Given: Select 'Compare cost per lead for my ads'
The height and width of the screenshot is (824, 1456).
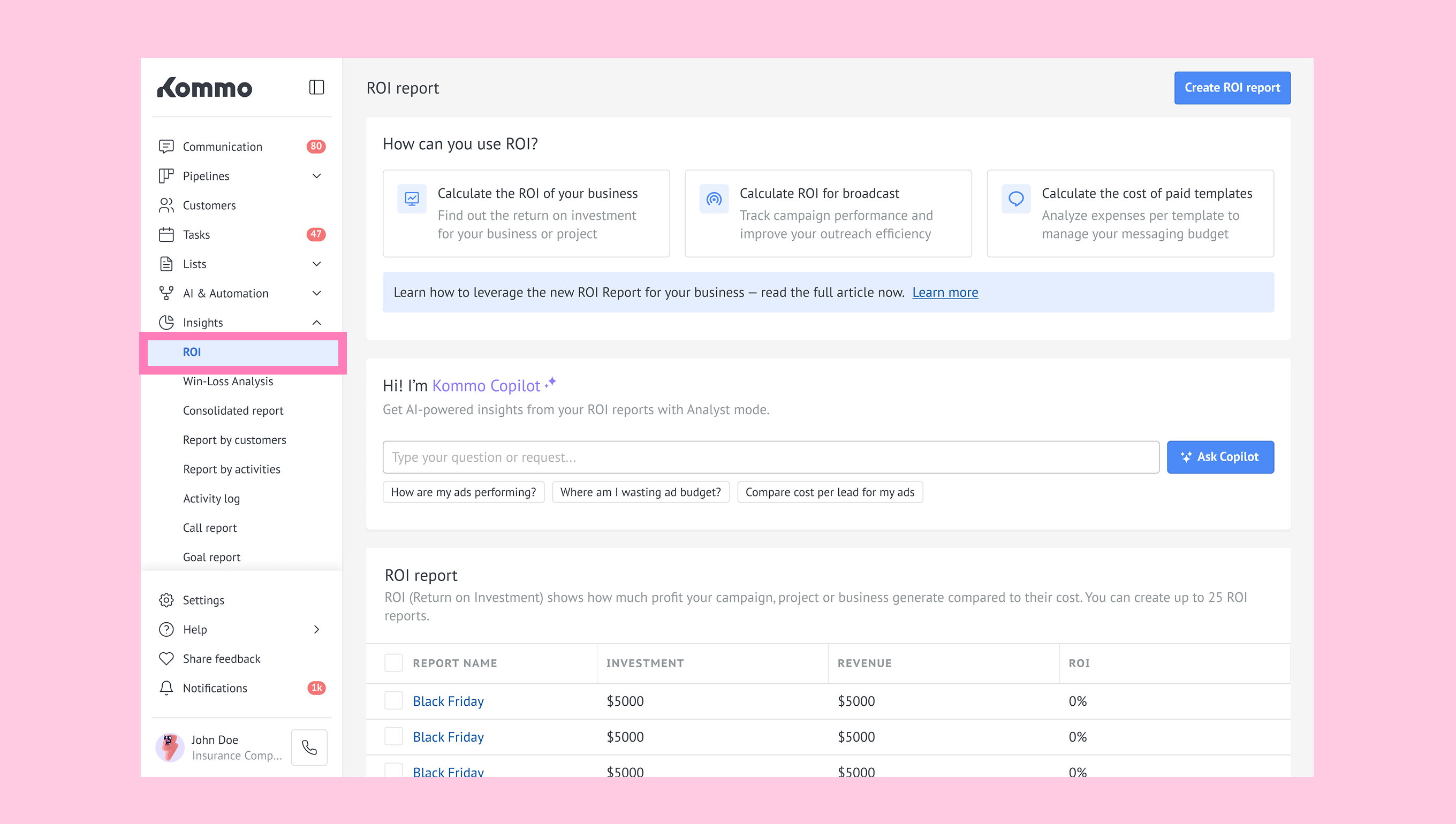Looking at the screenshot, I should (830, 492).
